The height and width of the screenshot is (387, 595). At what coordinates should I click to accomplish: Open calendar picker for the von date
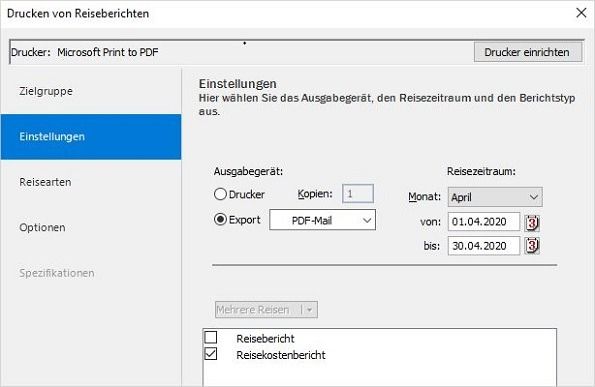tap(532, 223)
